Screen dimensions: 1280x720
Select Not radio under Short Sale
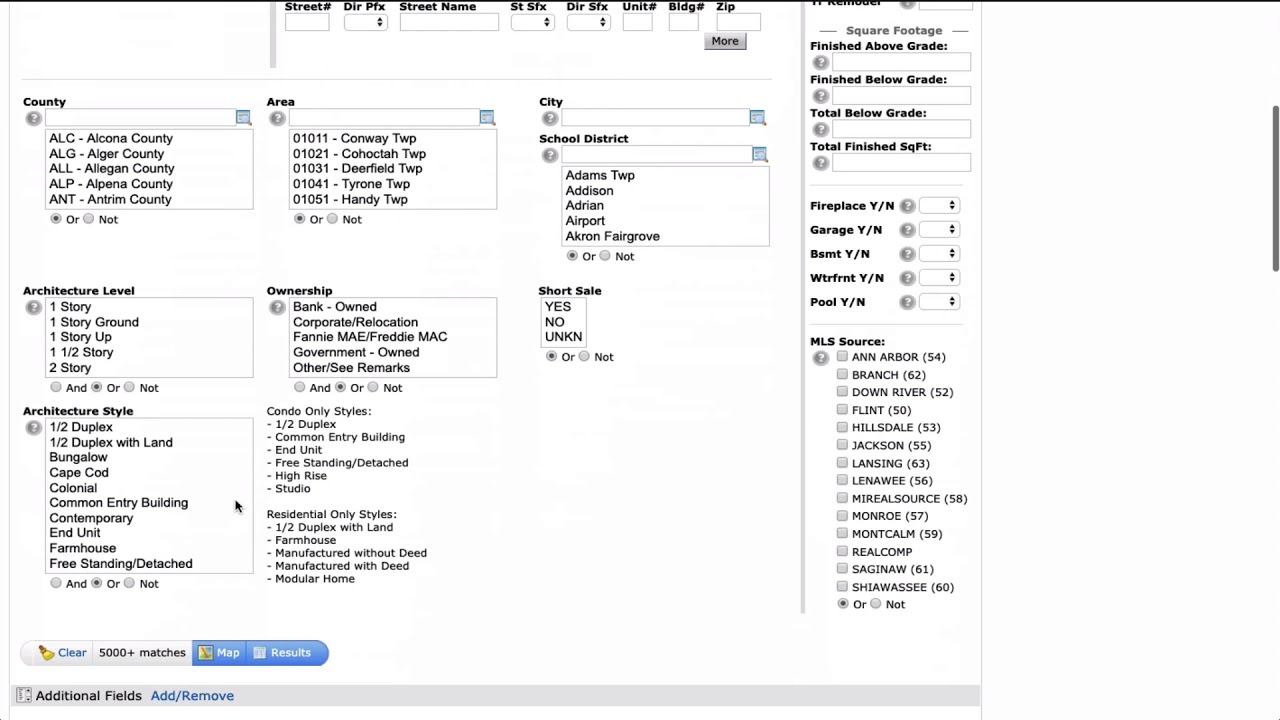pyautogui.click(x=584, y=356)
